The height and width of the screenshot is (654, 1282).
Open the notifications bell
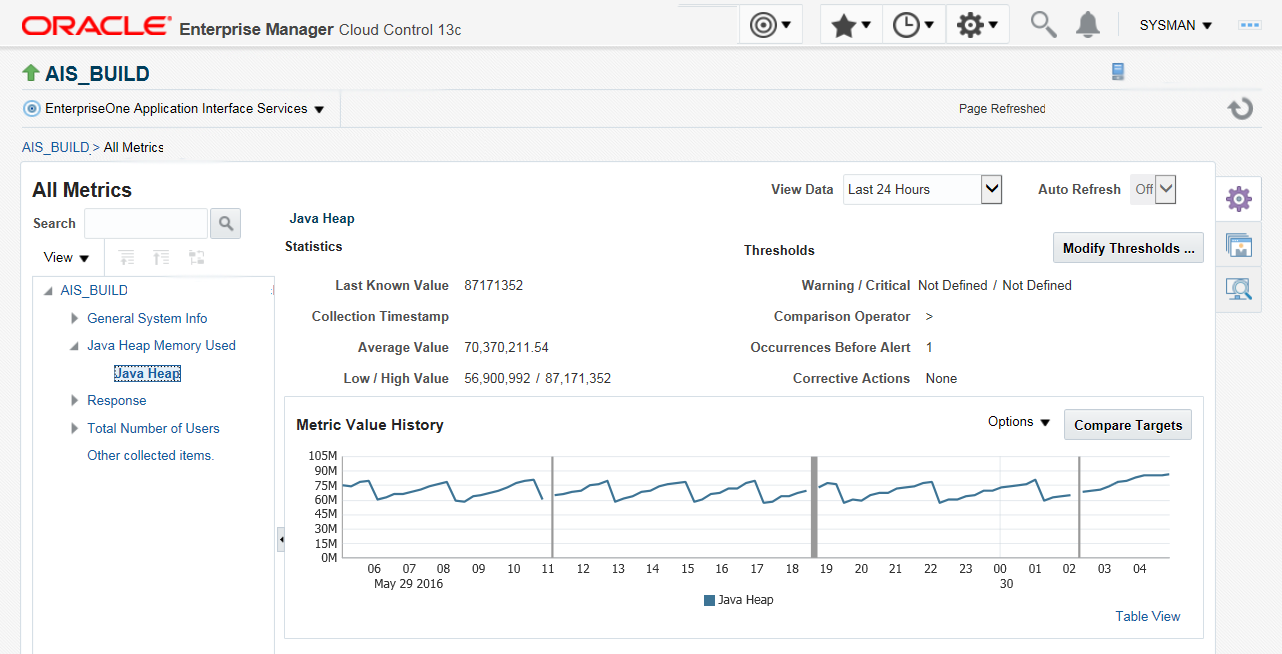tap(1088, 25)
